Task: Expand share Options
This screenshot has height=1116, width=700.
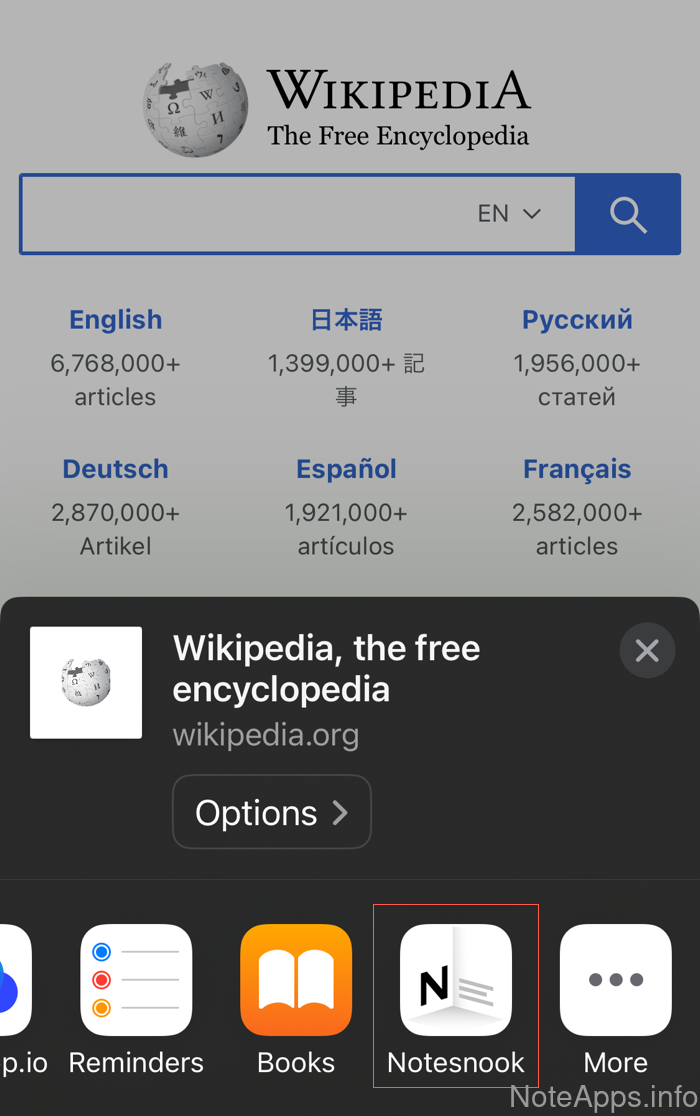Action: pos(272,812)
